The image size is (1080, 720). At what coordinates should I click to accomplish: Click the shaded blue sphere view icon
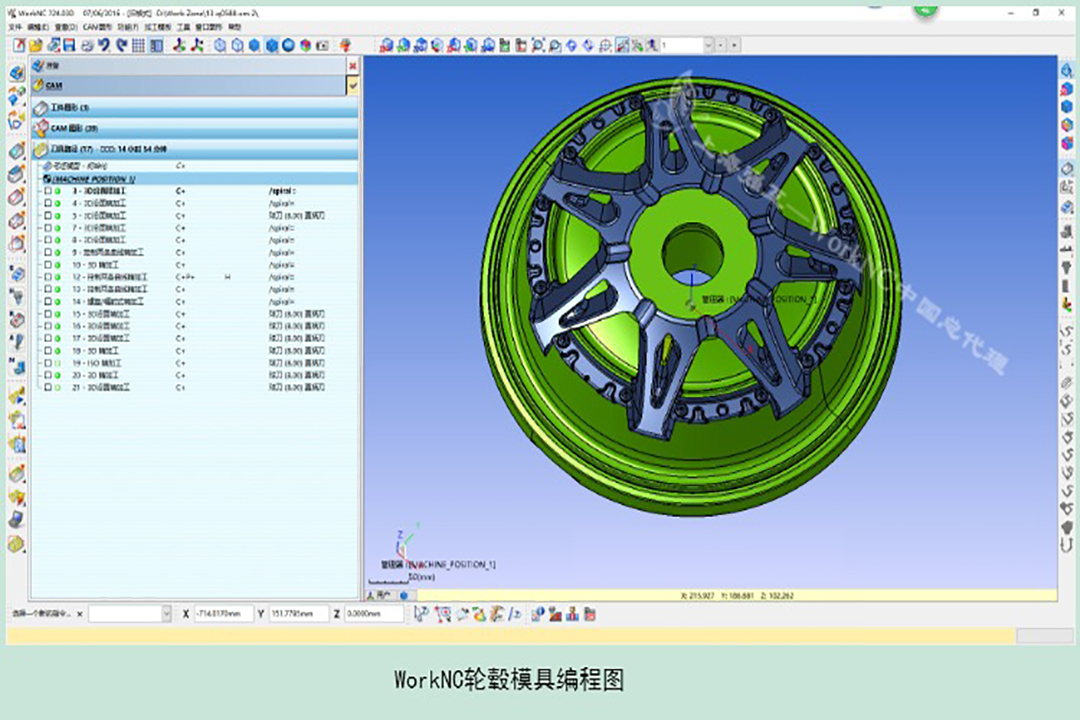tap(289, 45)
